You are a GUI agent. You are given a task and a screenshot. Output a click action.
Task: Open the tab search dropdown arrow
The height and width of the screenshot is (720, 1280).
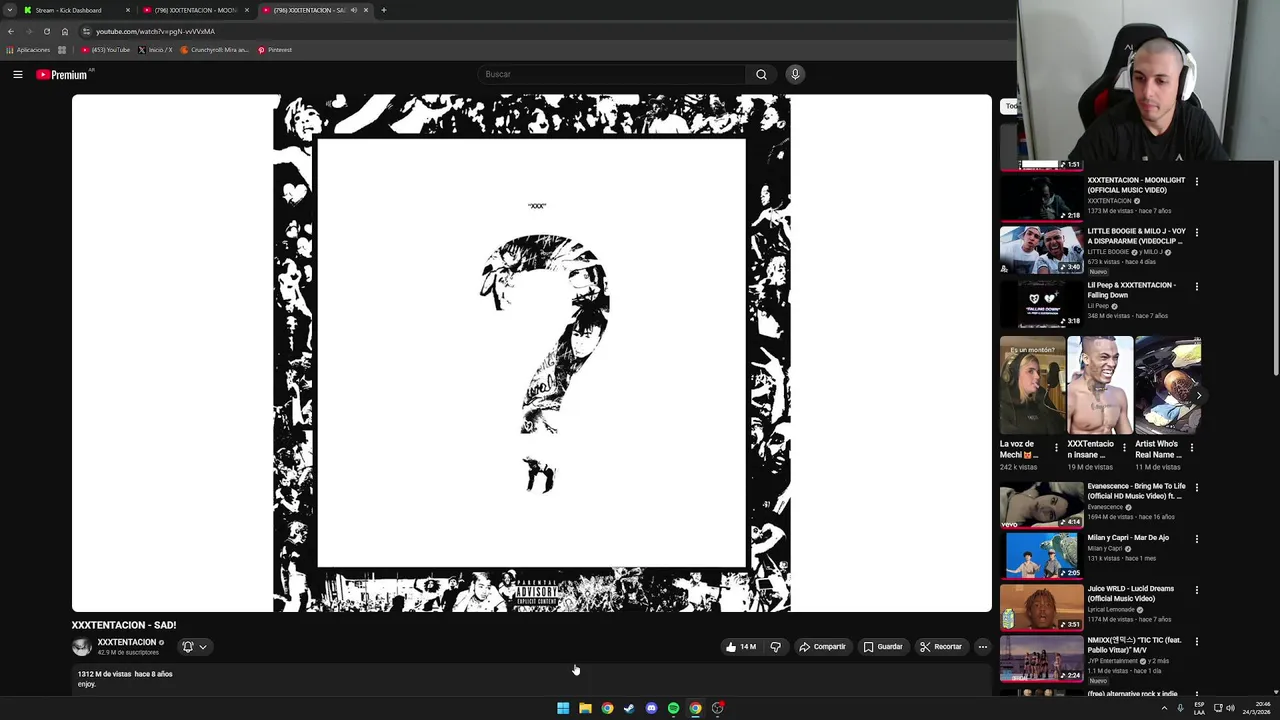tap(9, 10)
